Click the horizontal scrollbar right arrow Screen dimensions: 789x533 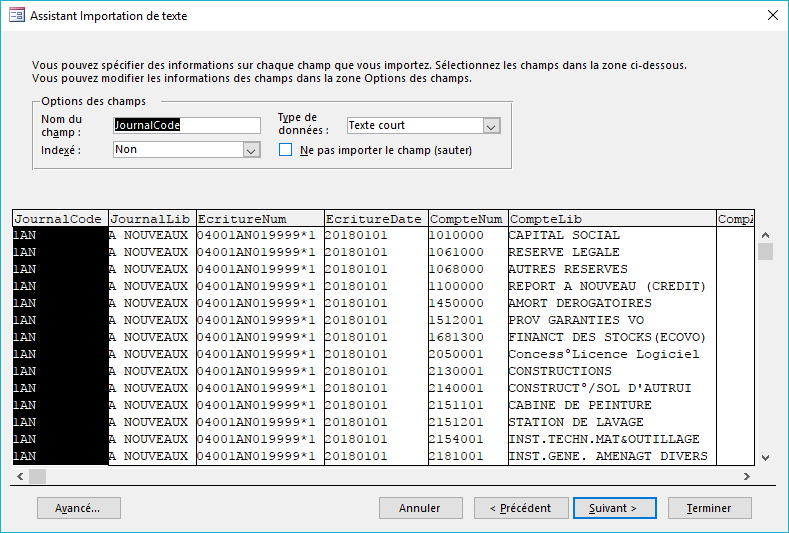pos(747,476)
